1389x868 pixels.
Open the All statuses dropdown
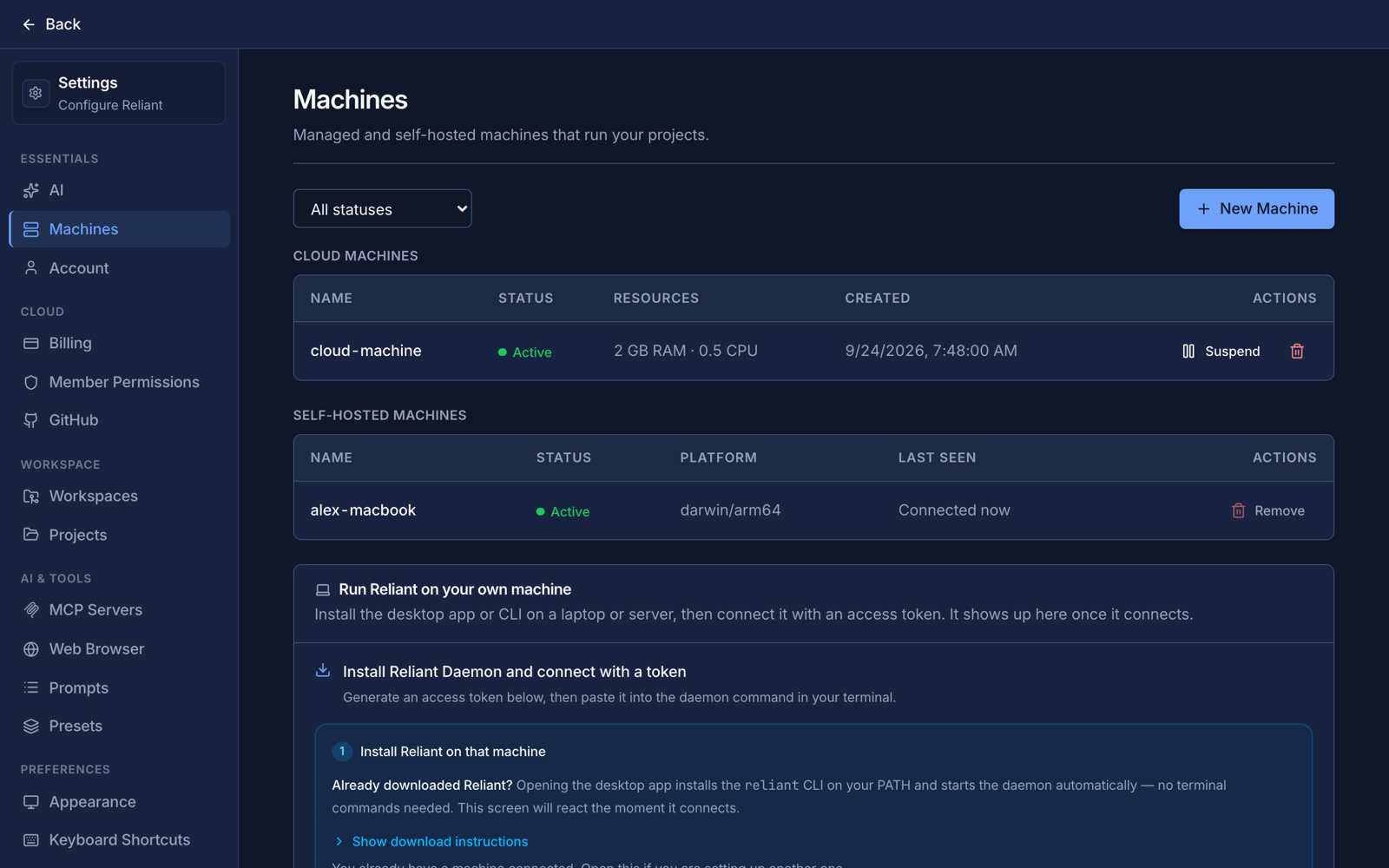[x=382, y=208]
